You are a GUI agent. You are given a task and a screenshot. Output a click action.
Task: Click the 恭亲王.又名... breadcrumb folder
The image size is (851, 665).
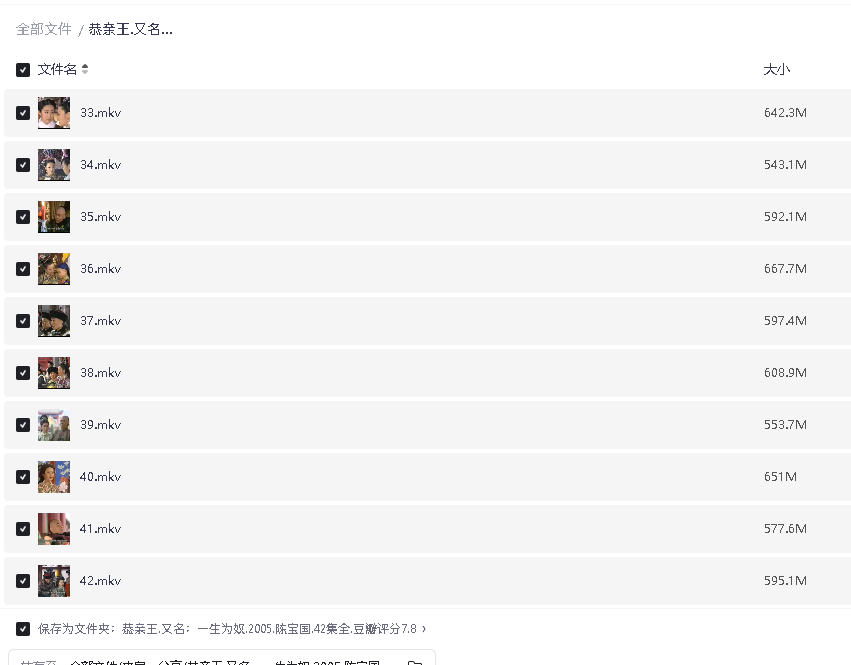(x=130, y=29)
